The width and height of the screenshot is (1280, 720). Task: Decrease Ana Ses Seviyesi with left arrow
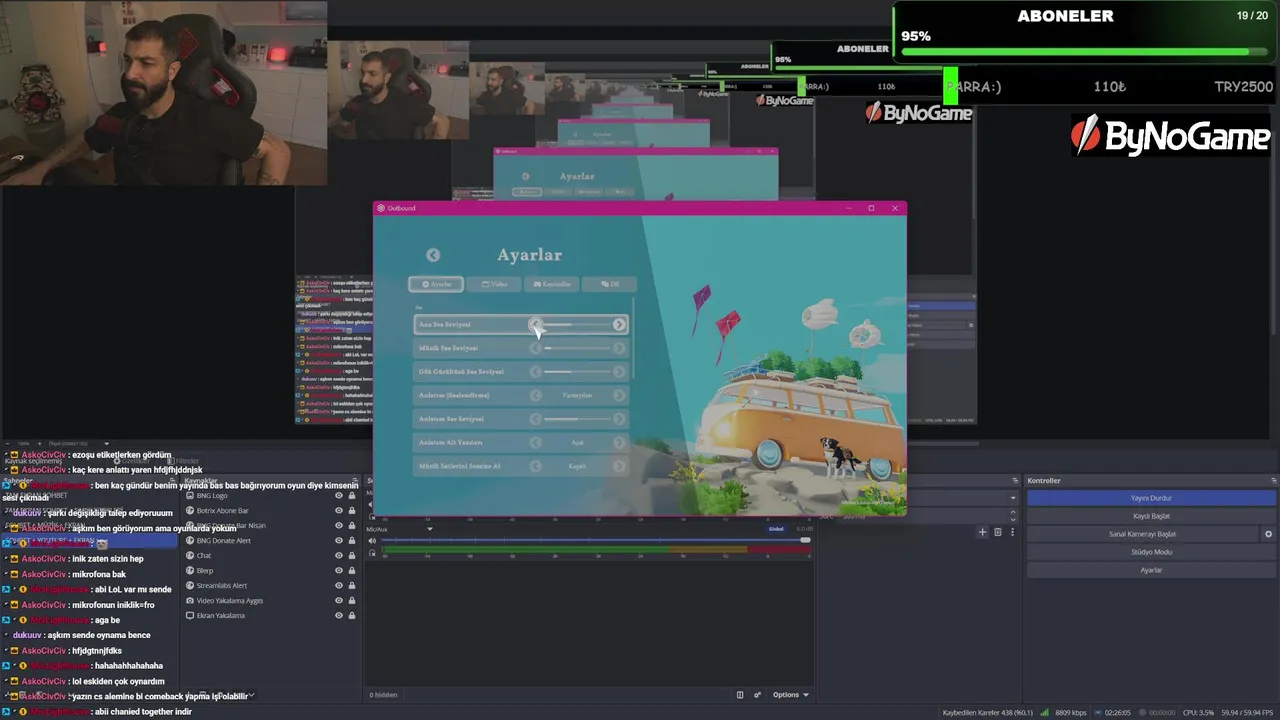coord(536,324)
